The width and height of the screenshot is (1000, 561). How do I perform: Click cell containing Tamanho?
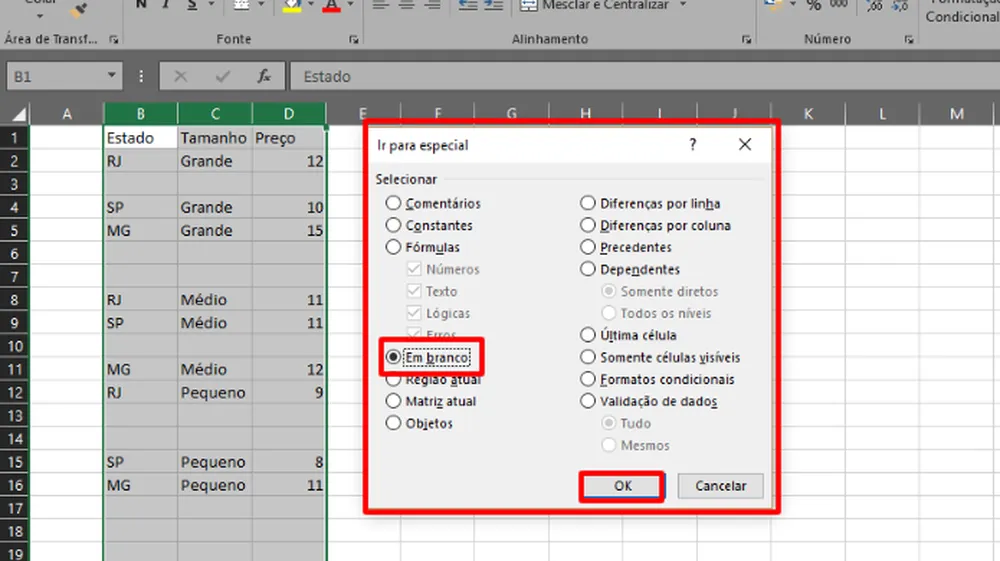[214, 138]
